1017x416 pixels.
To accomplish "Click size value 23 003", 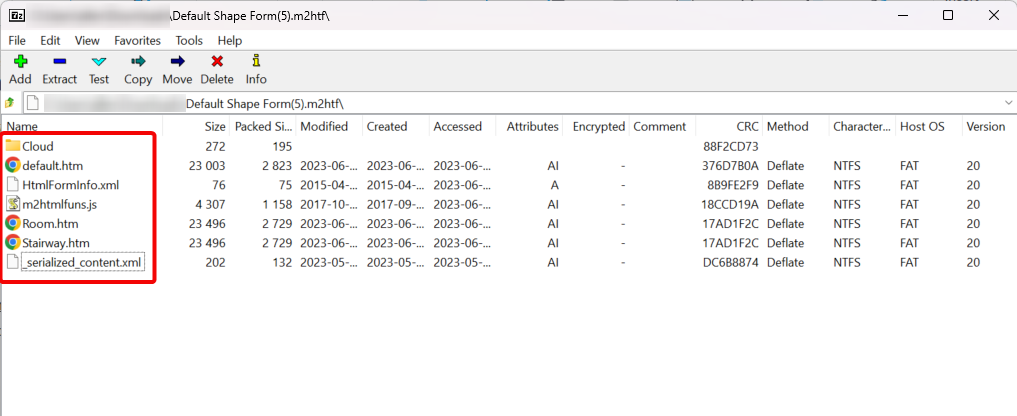I will click(x=207, y=165).
